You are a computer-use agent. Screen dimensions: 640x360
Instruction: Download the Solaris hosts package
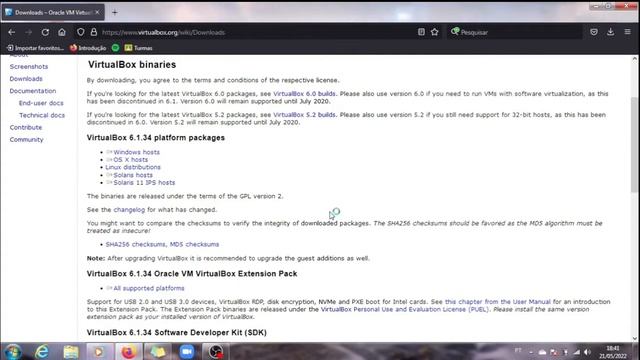[x=133, y=175]
